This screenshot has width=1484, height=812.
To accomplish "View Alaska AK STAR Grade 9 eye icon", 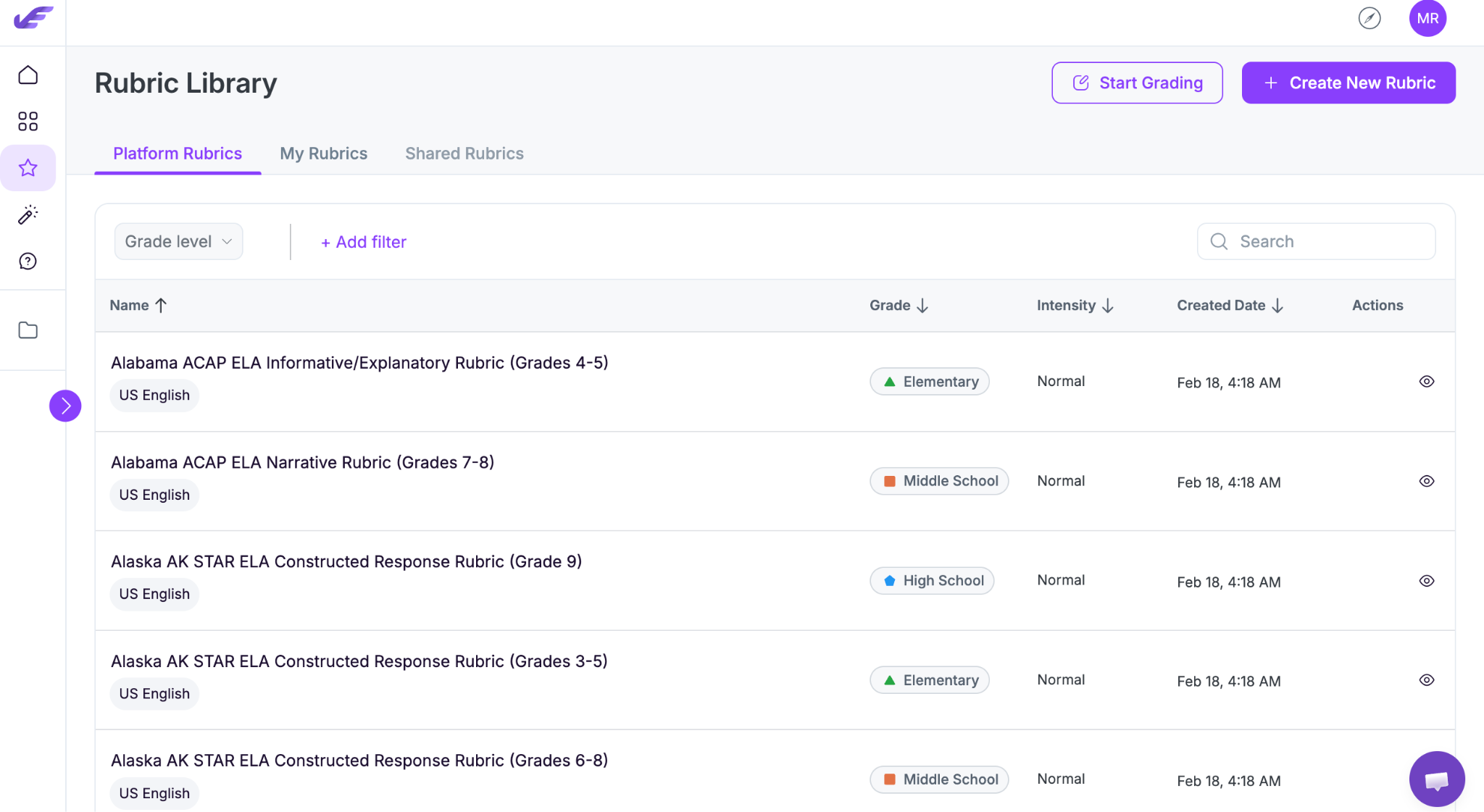I will click(x=1426, y=581).
